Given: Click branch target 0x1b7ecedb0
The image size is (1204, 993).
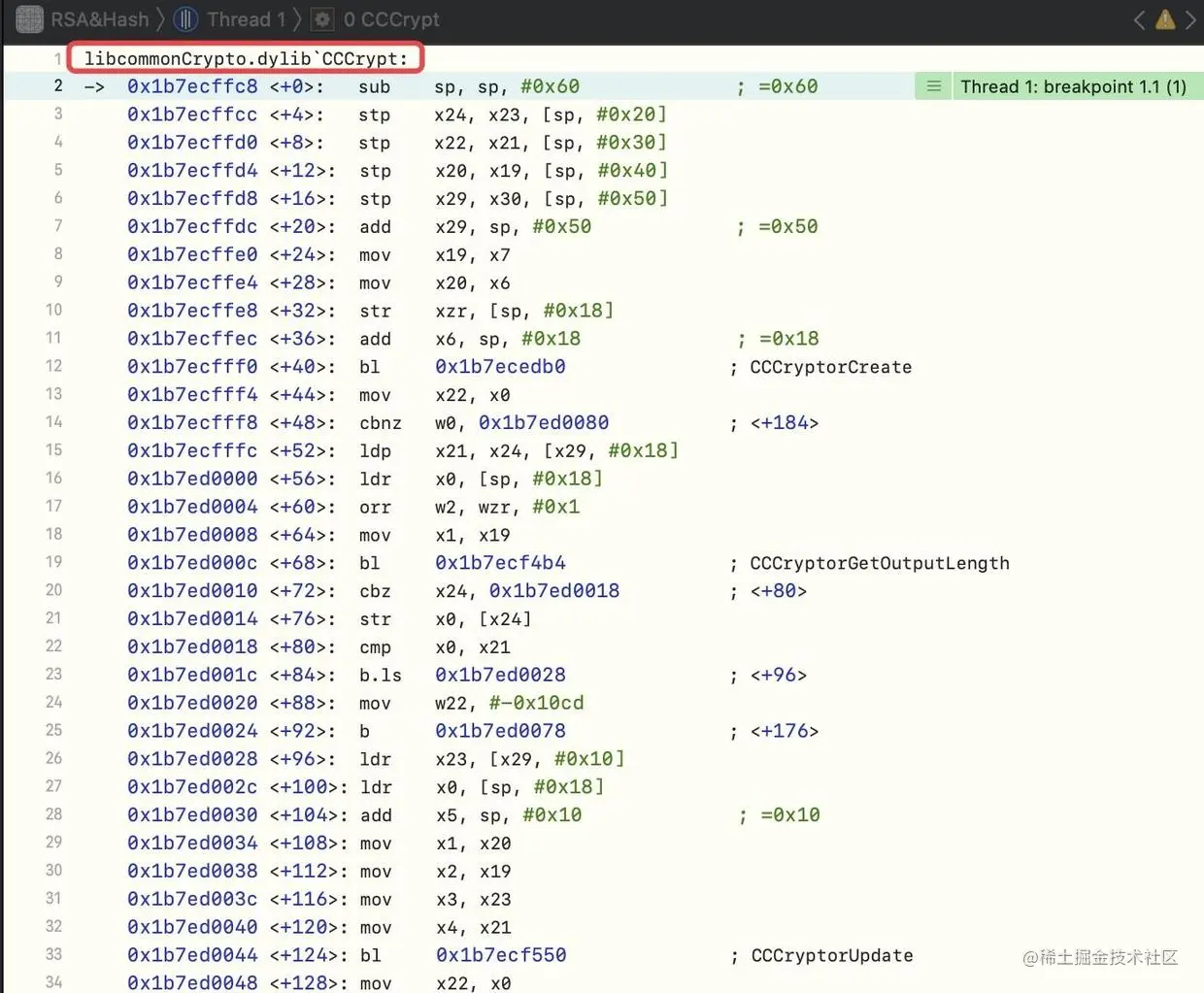Looking at the screenshot, I should 500,367.
